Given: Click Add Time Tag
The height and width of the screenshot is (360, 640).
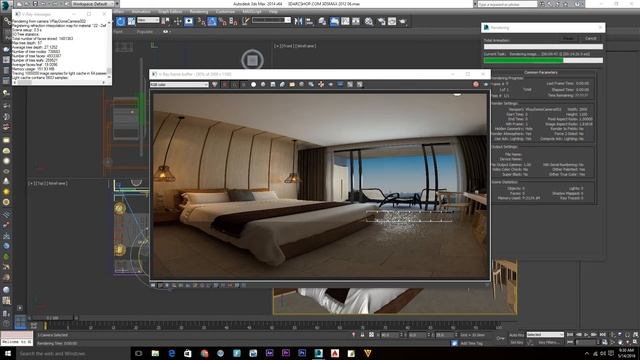Looking at the screenshot, I should coord(471,343).
